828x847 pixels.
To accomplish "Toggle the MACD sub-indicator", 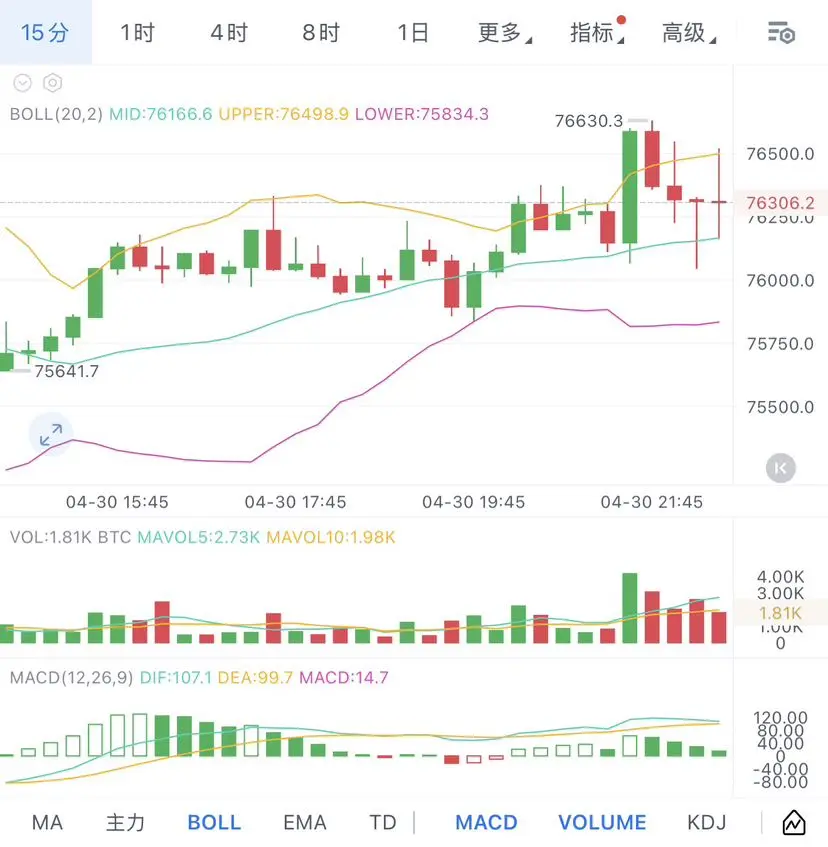I will (x=486, y=823).
